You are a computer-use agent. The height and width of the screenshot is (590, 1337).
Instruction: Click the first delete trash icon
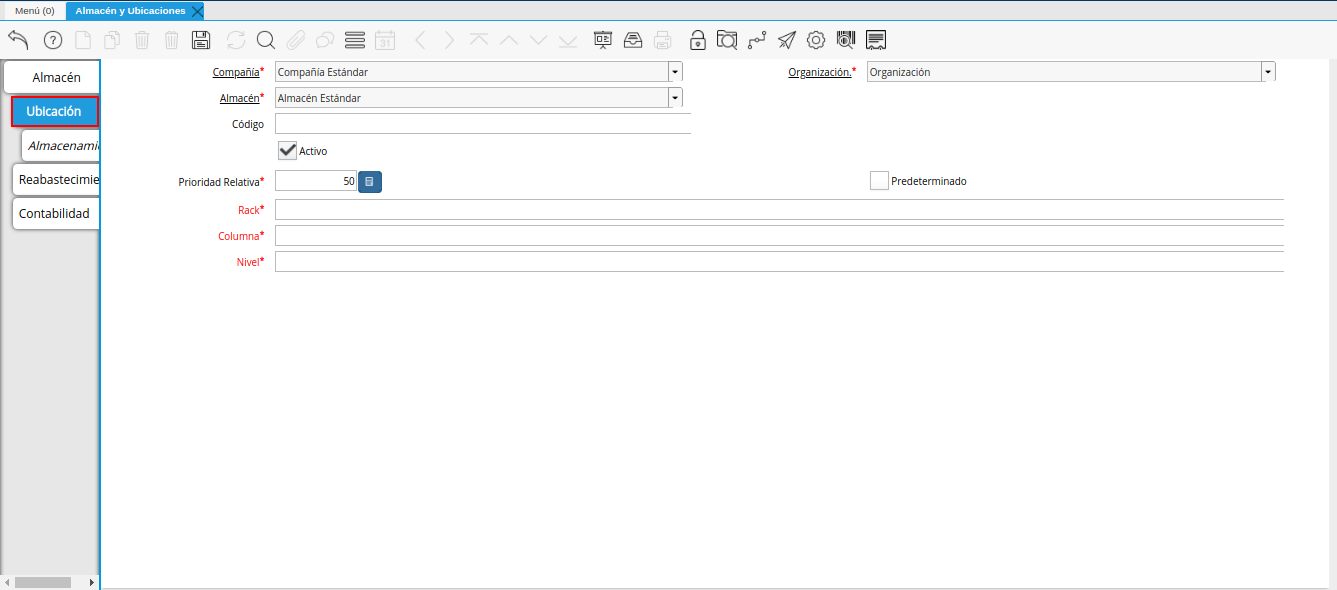[x=142, y=40]
